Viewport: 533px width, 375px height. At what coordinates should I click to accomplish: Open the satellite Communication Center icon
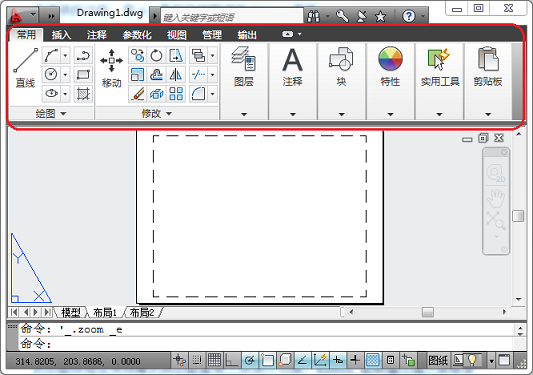[x=362, y=16]
